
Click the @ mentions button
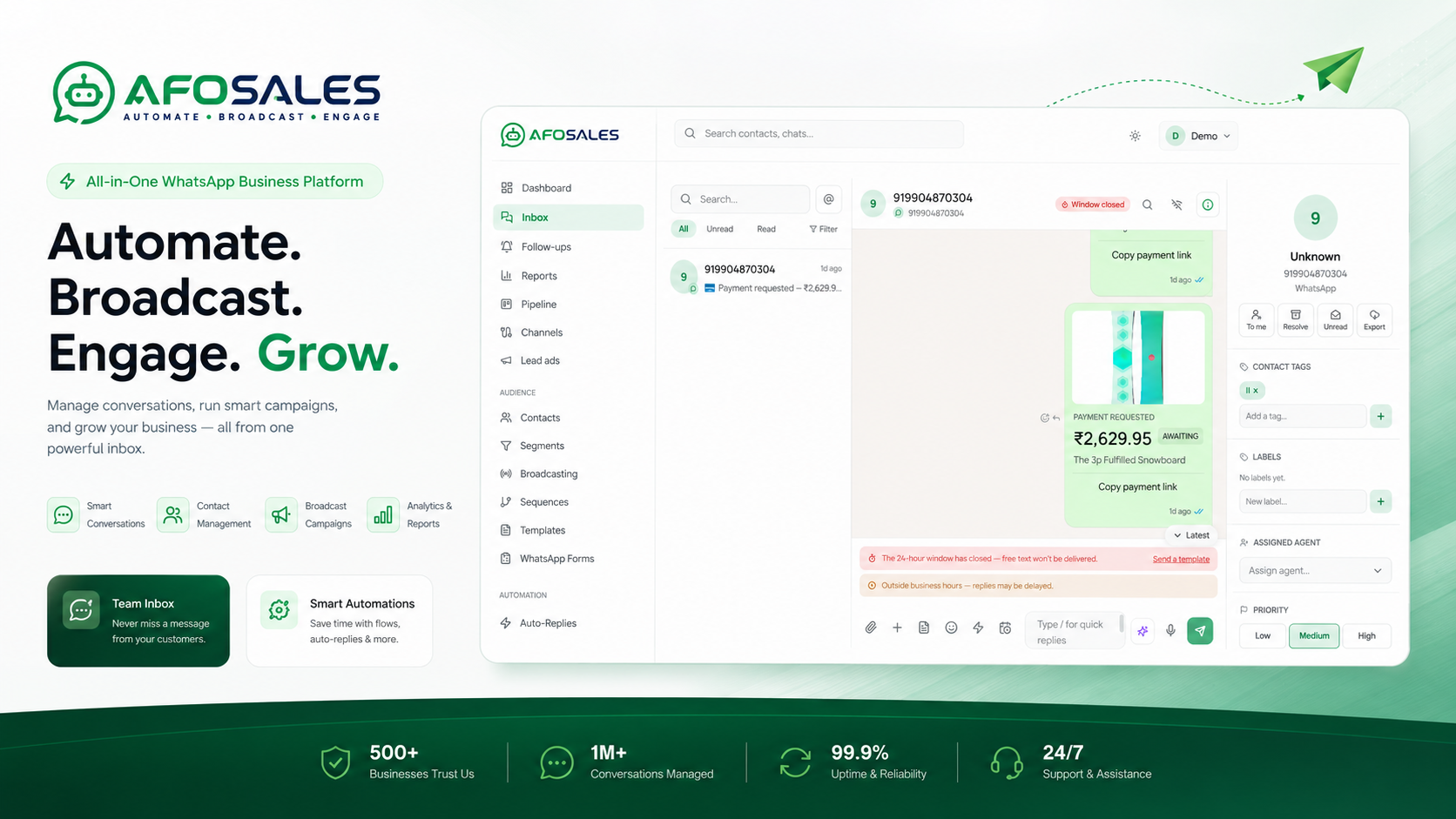coord(829,199)
